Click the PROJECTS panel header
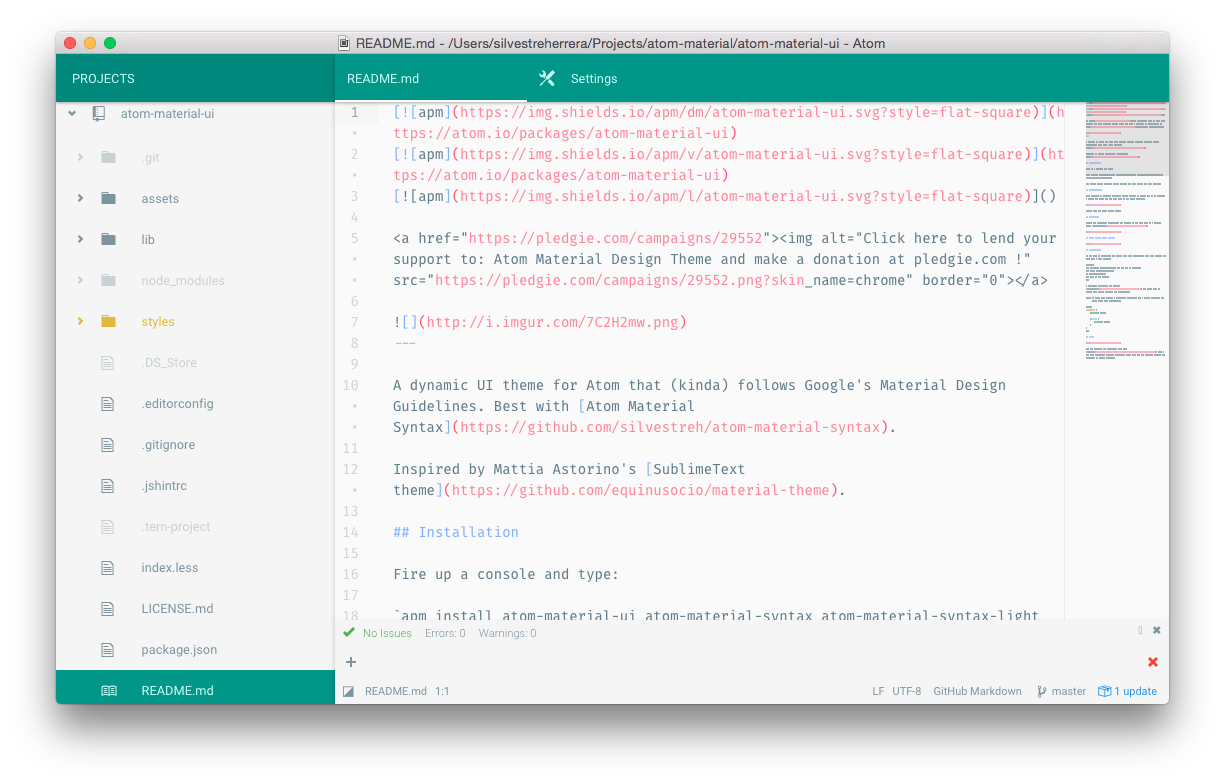 [195, 78]
